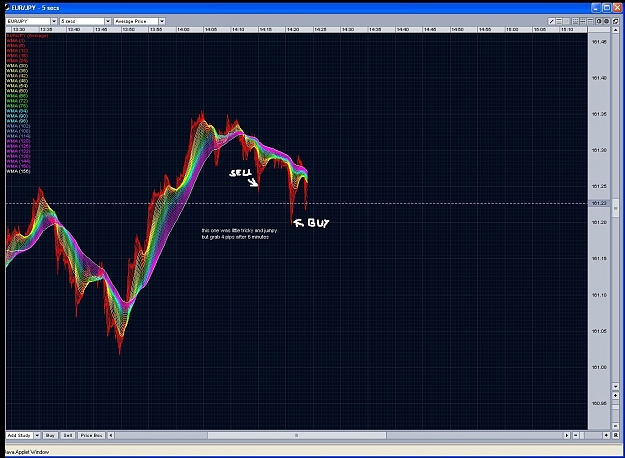625x458 pixels.
Task: Select the WMA (102) legend entry
Action: click(18, 126)
